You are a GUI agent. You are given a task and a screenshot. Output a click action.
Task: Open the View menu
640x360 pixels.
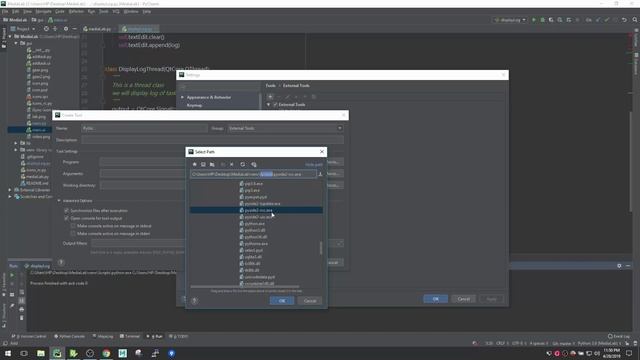click(27, 11)
